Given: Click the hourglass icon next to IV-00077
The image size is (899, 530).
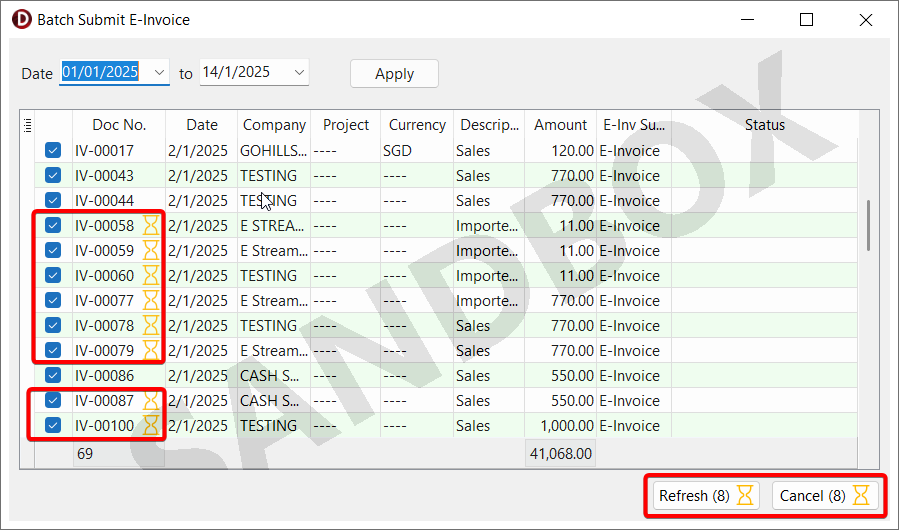Looking at the screenshot, I should click(151, 300).
